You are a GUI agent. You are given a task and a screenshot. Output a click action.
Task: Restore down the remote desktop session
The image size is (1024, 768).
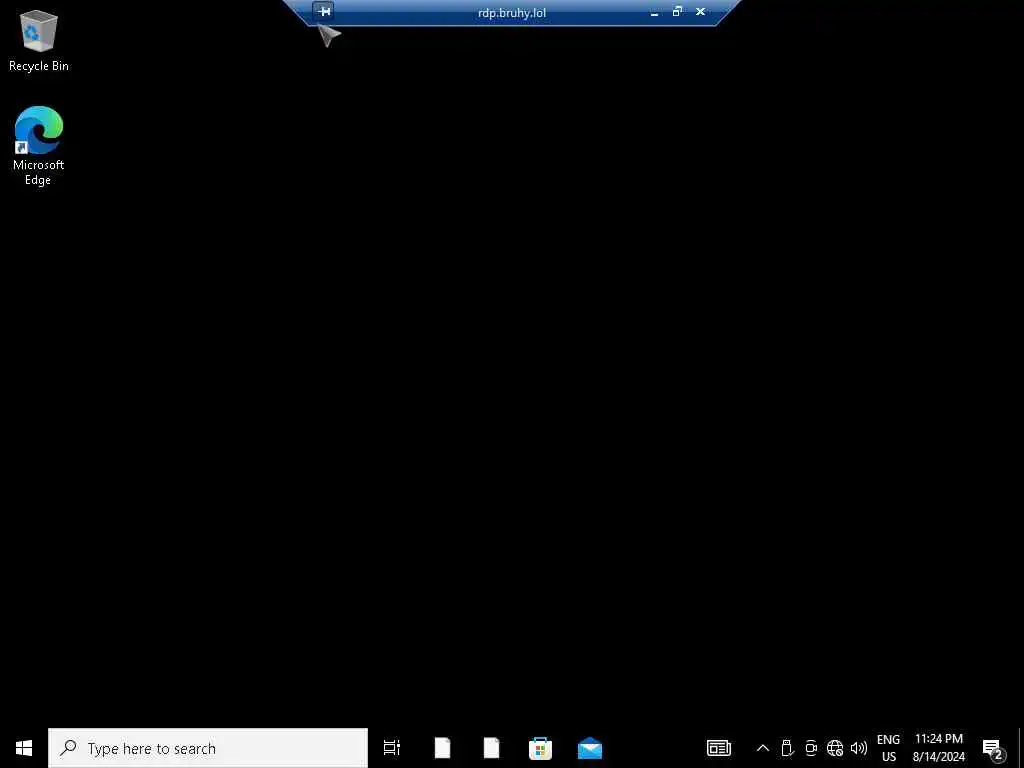[x=677, y=12]
